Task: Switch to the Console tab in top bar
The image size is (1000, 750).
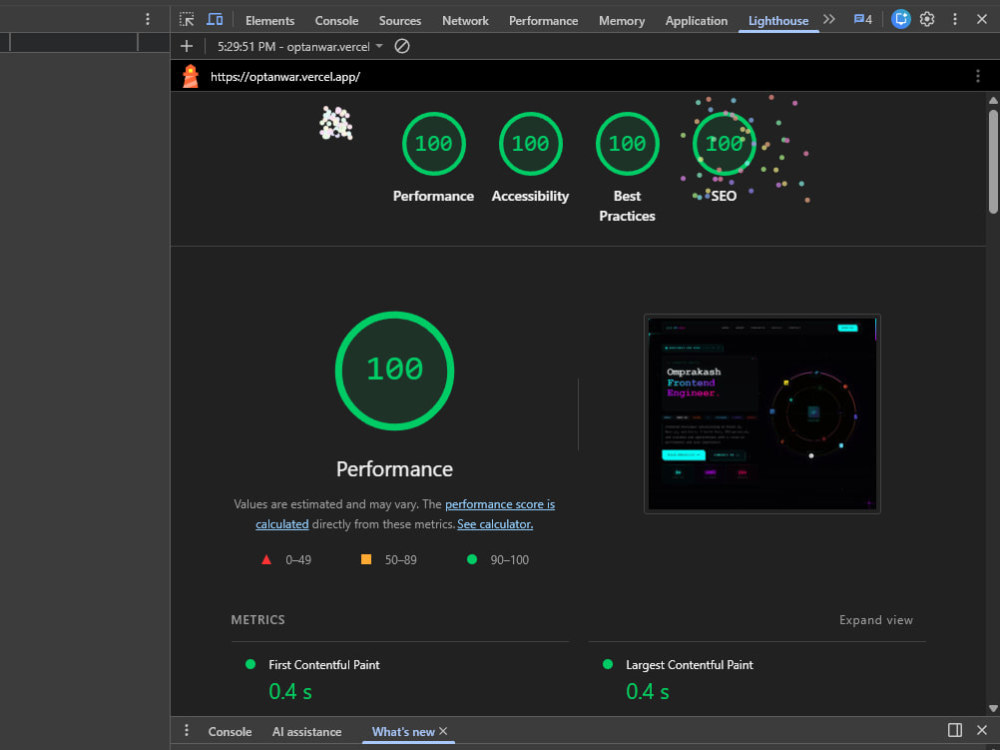Action: (x=336, y=20)
